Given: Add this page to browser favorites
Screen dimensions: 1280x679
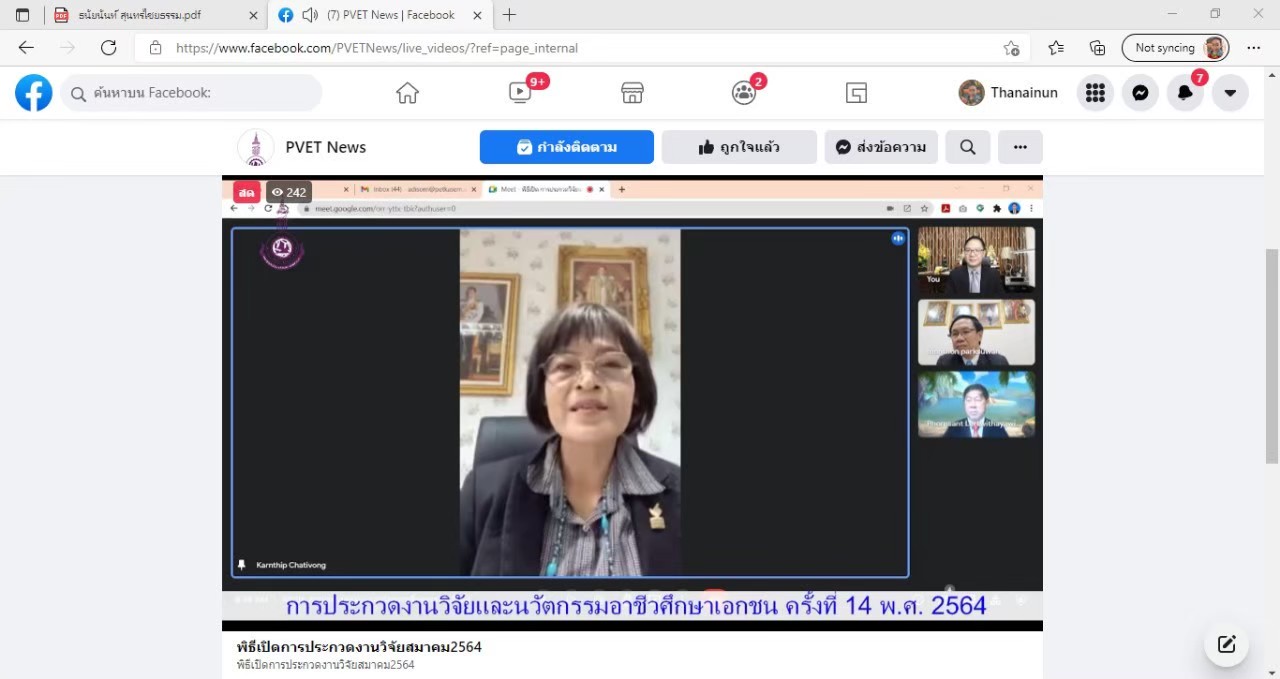Looking at the screenshot, I should [1011, 48].
